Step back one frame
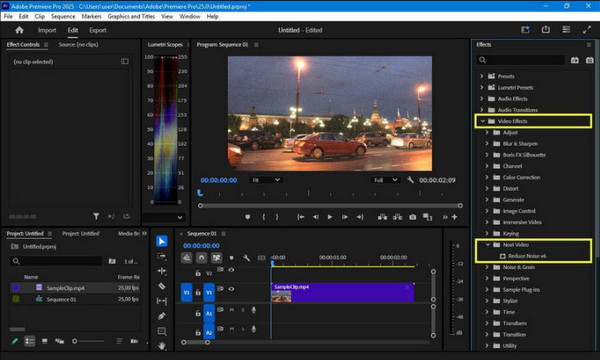Screen dimensions: 600x360 click(315, 217)
